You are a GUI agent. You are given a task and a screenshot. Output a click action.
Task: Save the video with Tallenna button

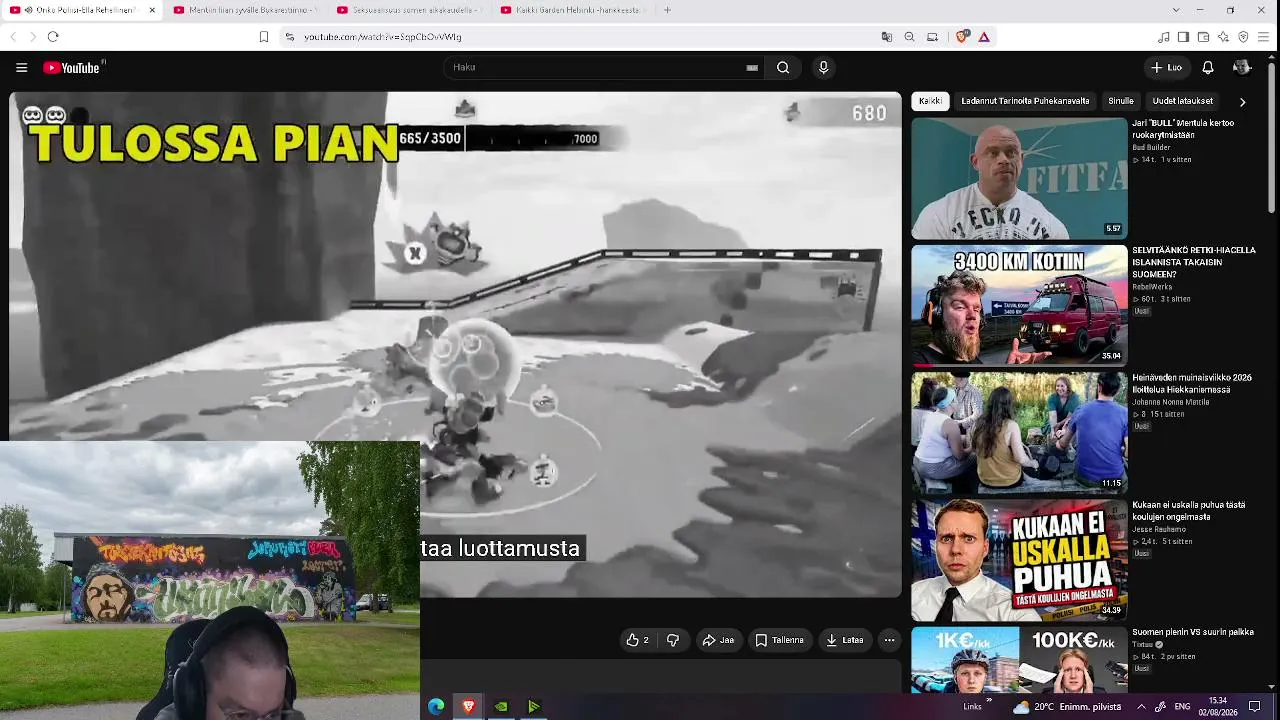click(x=780, y=640)
